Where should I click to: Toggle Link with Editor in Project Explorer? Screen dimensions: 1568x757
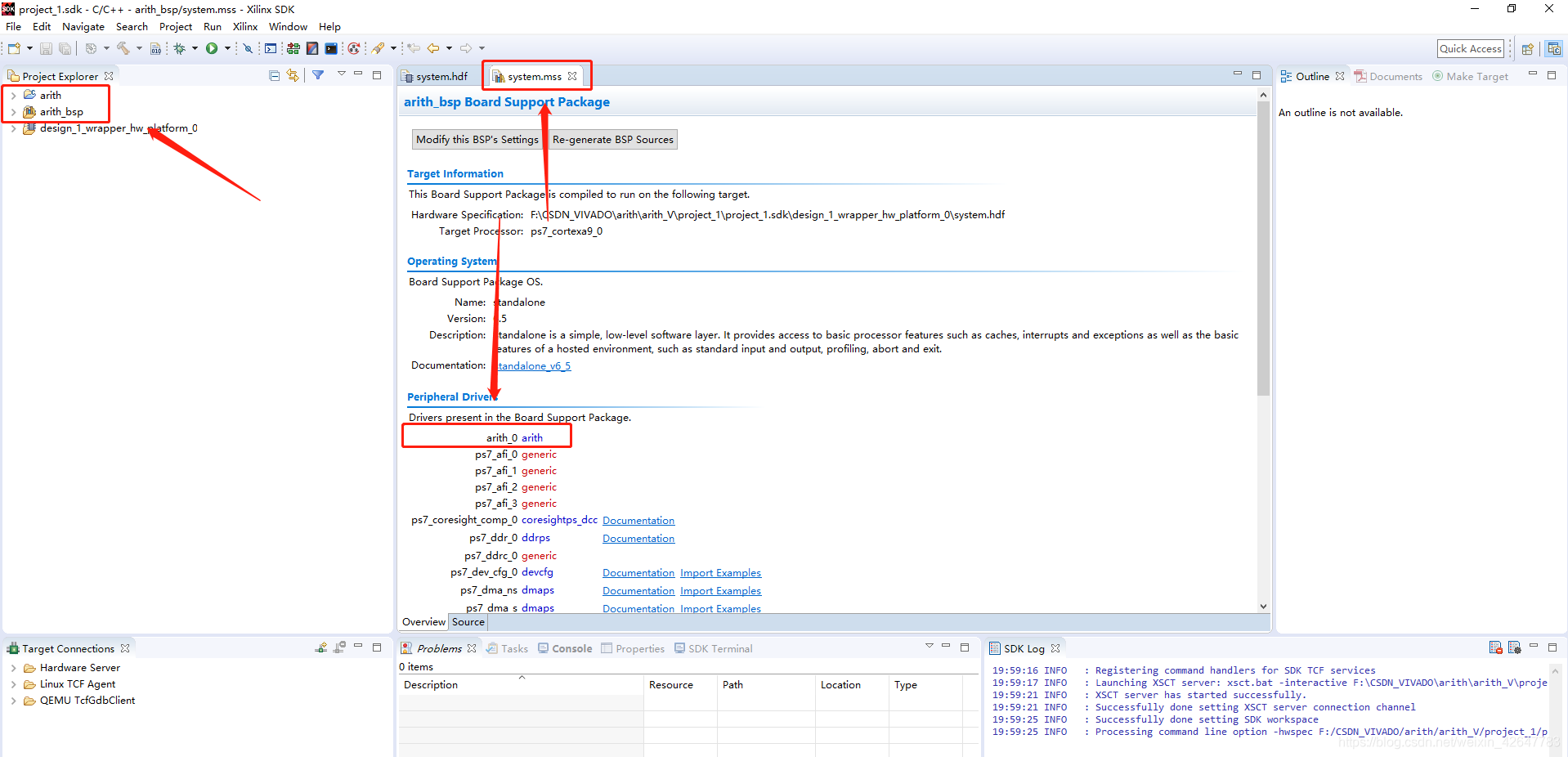coord(293,75)
